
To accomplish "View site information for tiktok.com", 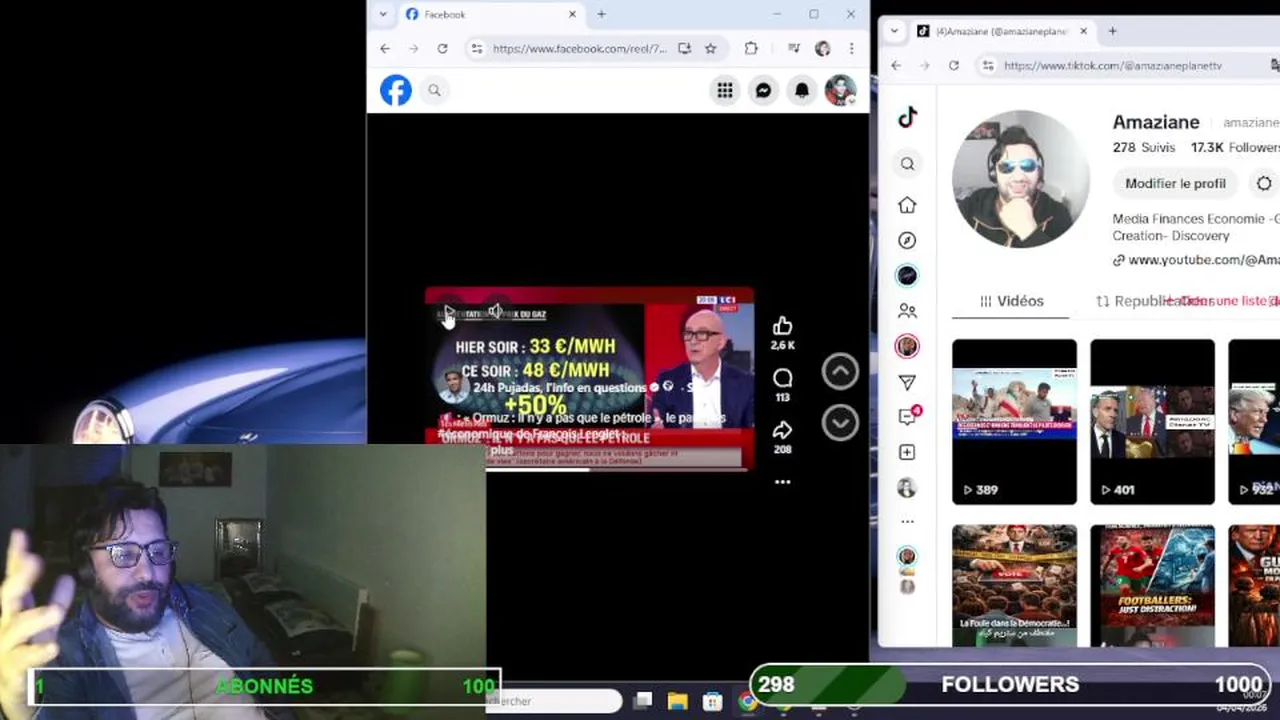I will [988, 65].
